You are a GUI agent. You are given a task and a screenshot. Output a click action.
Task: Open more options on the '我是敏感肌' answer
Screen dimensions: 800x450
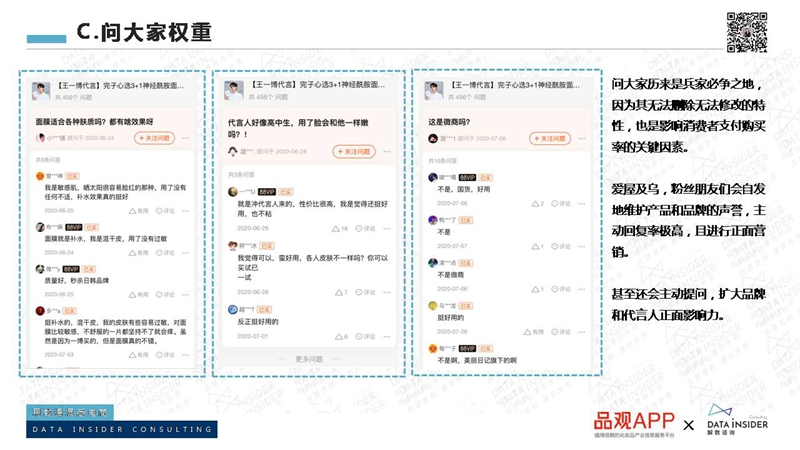186,211
